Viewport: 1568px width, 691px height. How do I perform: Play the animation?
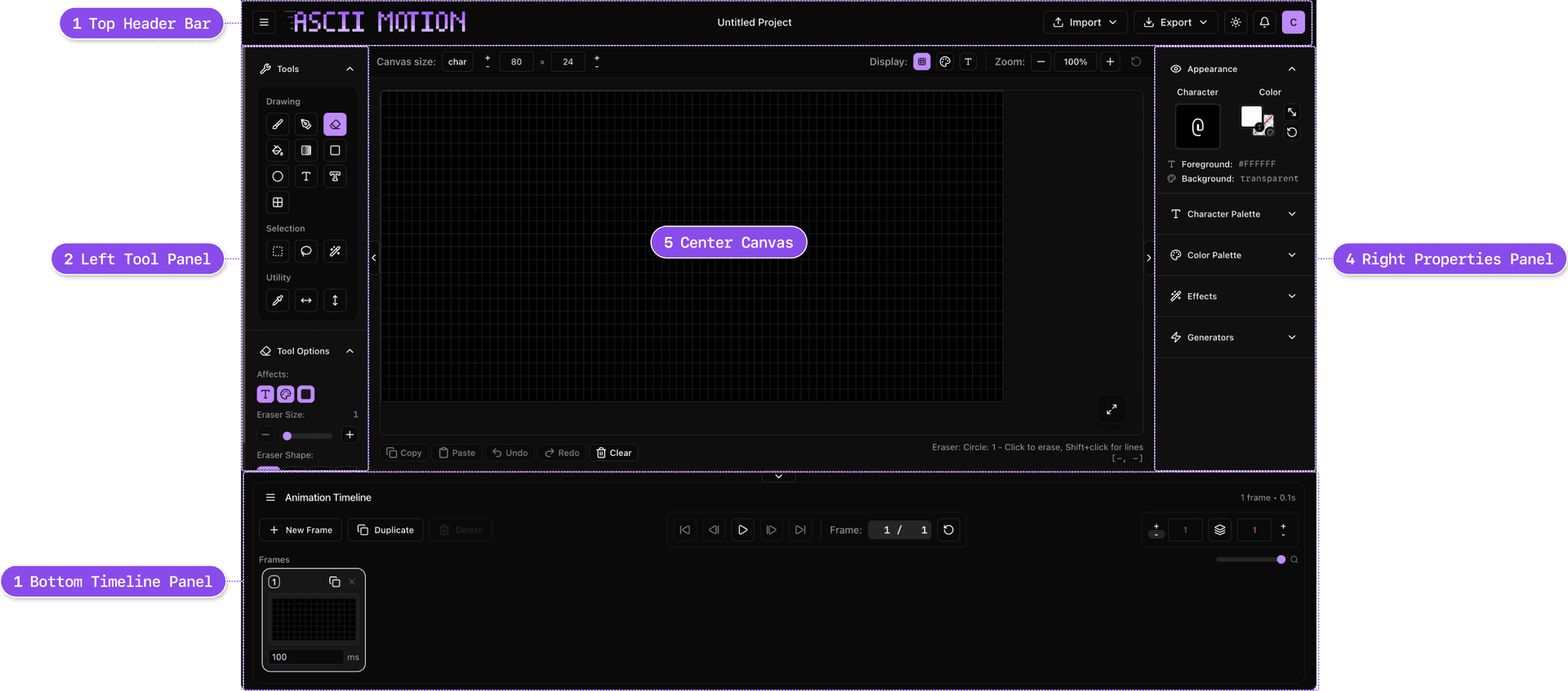click(742, 530)
